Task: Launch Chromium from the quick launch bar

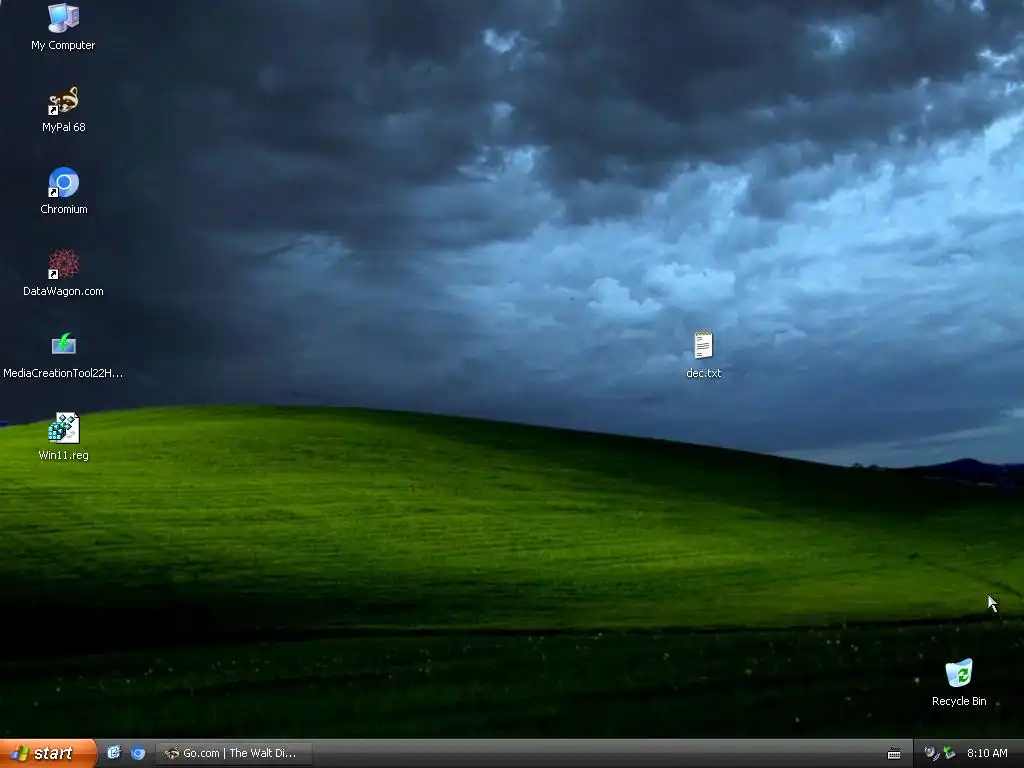Action: point(138,754)
